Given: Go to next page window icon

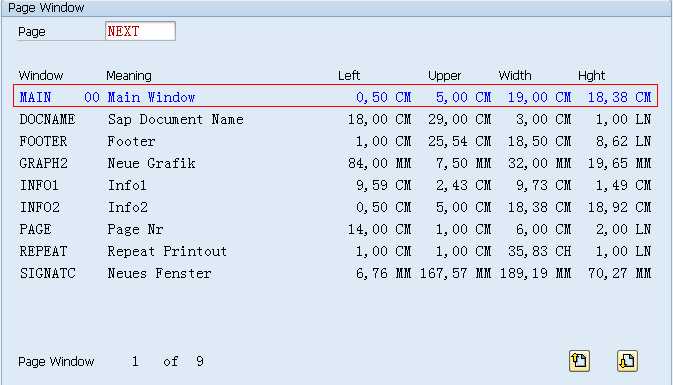Looking at the screenshot, I should pyautogui.click(x=627, y=361).
